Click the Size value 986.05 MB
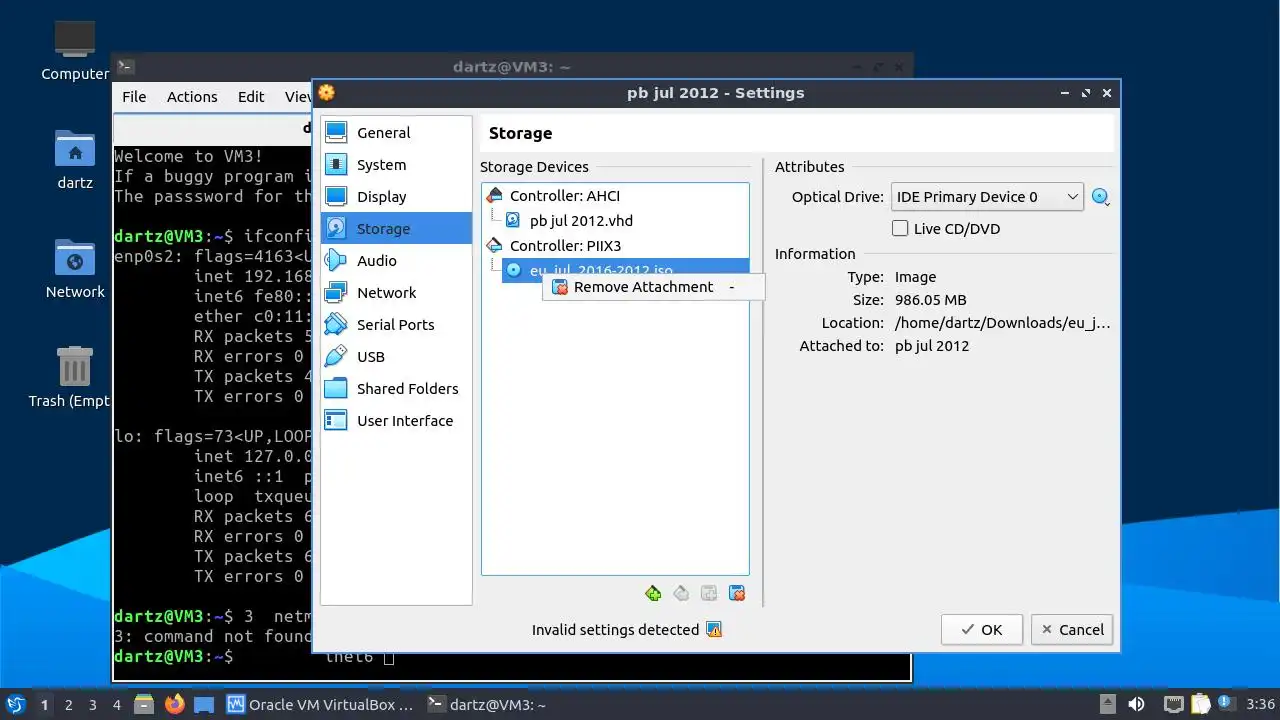Image resolution: width=1280 pixels, height=720 pixels. (x=930, y=299)
